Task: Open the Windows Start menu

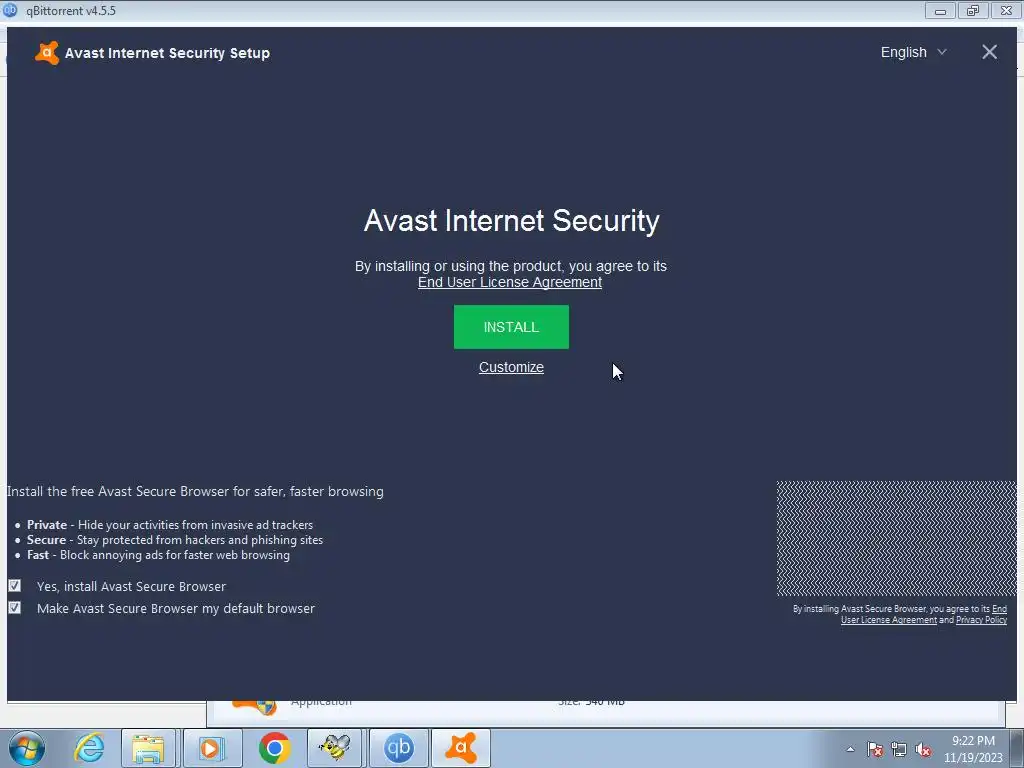Action: 27,748
